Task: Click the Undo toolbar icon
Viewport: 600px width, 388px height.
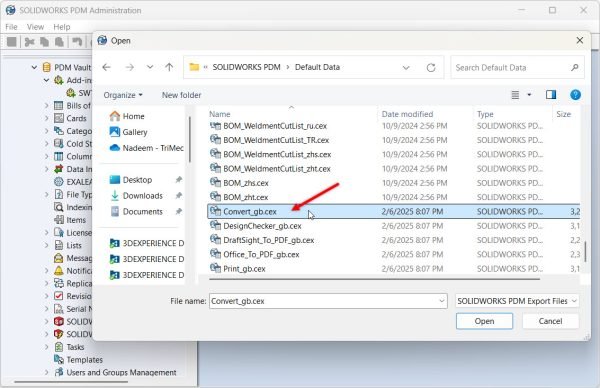Action: click(77, 42)
